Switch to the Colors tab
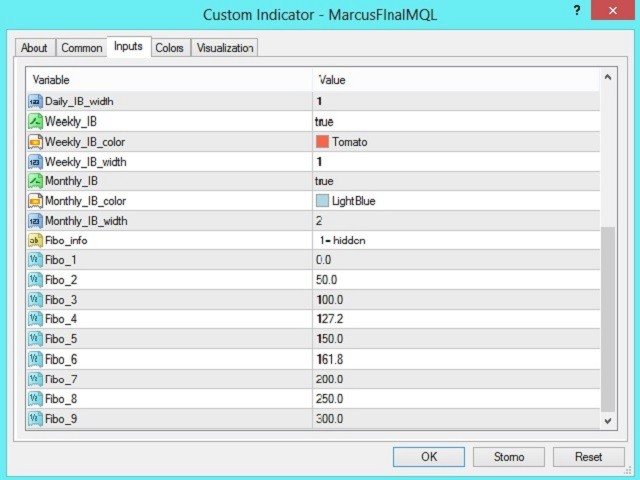 169,48
